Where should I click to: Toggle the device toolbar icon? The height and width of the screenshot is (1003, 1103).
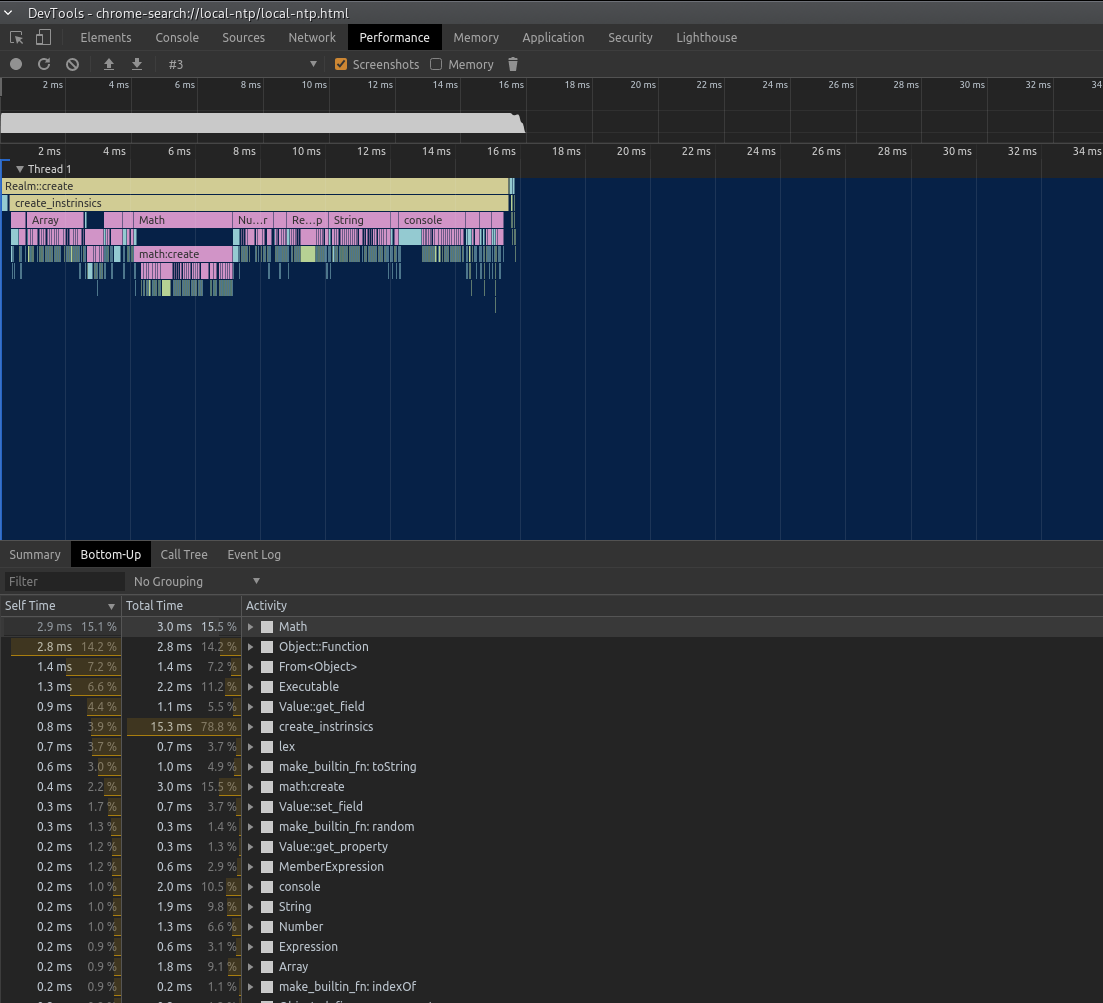point(43,38)
